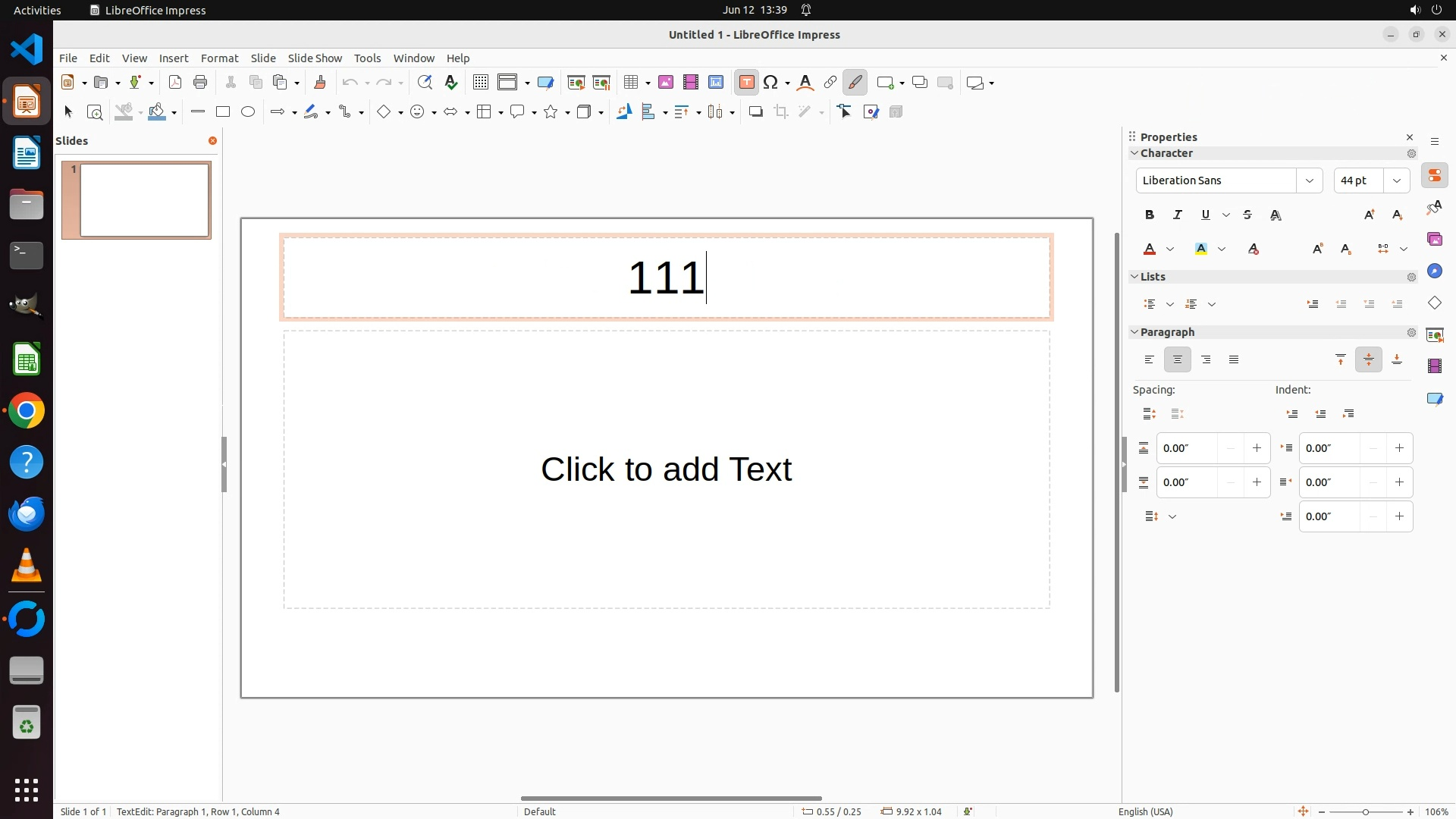Image resolution: width=1456 pixels, height=819 pixels.
Task: Enable right paragraph alignment
Action: (x=1206, y=360)
